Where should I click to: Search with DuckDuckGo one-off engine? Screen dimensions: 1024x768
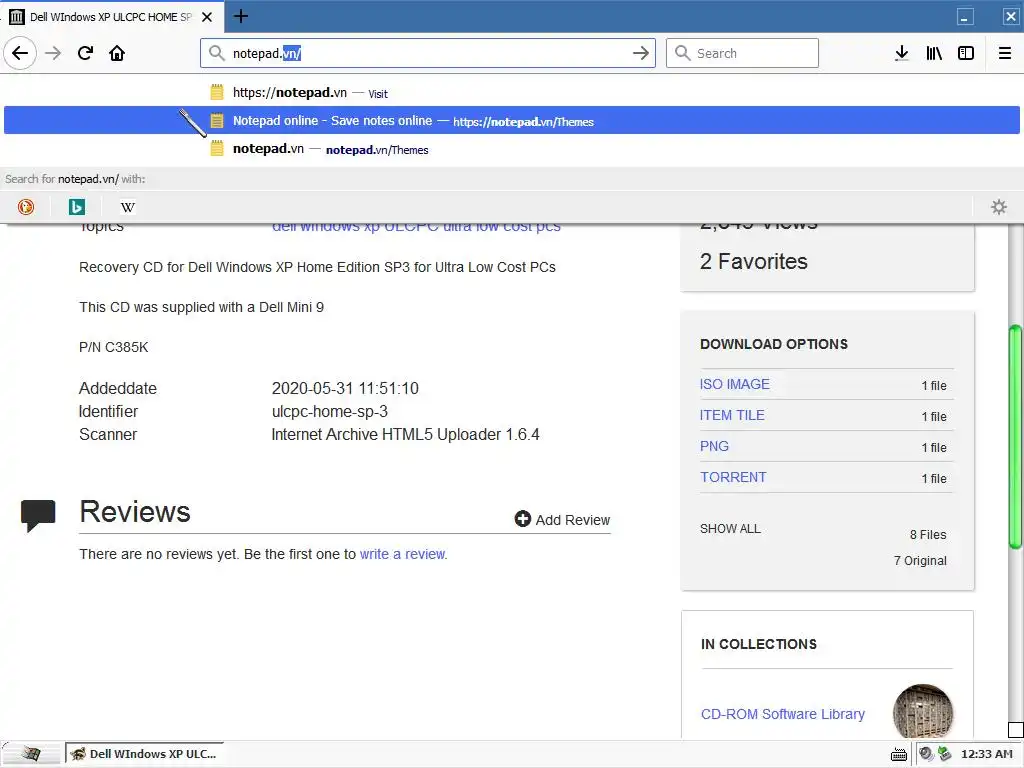point(26,207)
